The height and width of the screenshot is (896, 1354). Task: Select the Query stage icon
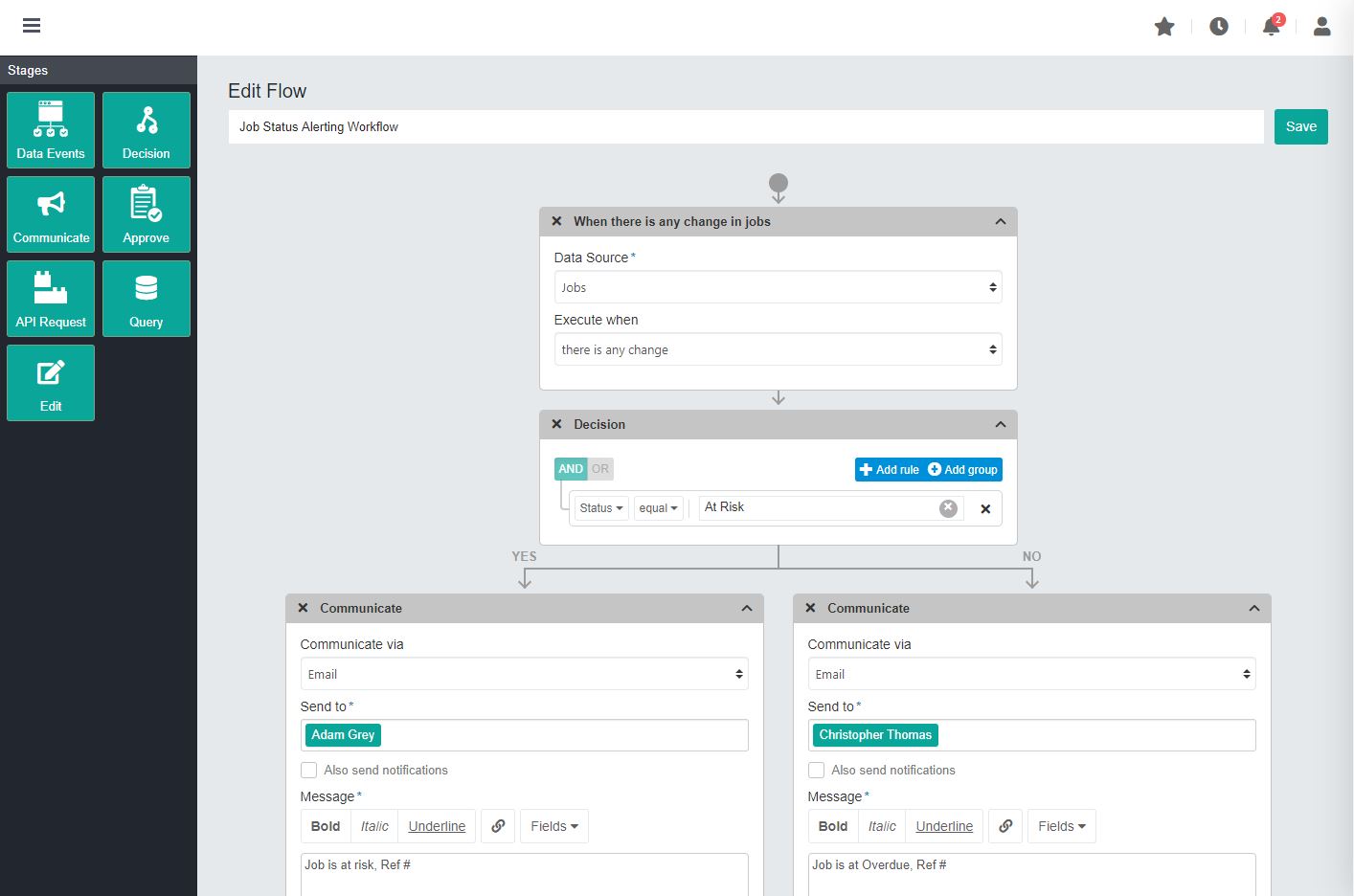[146, 298]
